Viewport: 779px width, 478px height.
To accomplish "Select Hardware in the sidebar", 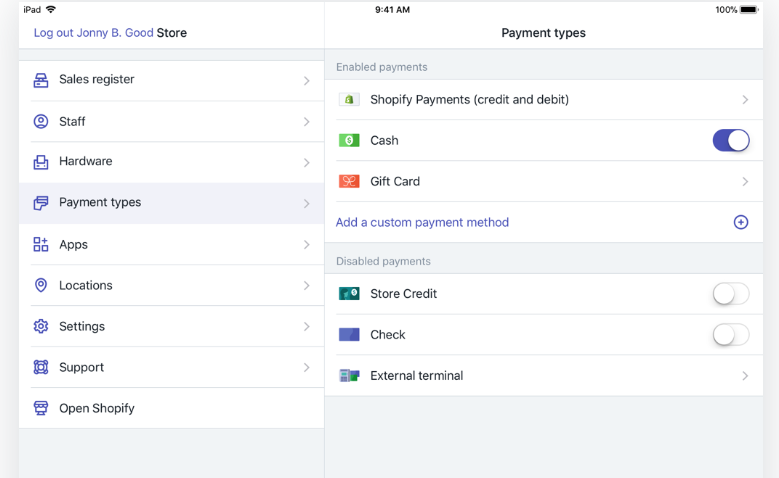I will pos(171,162).
